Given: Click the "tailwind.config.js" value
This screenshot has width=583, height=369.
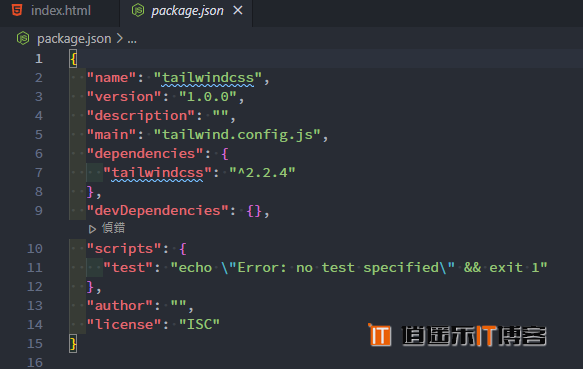Looking at the screenshot, I should tap(237, 135).
